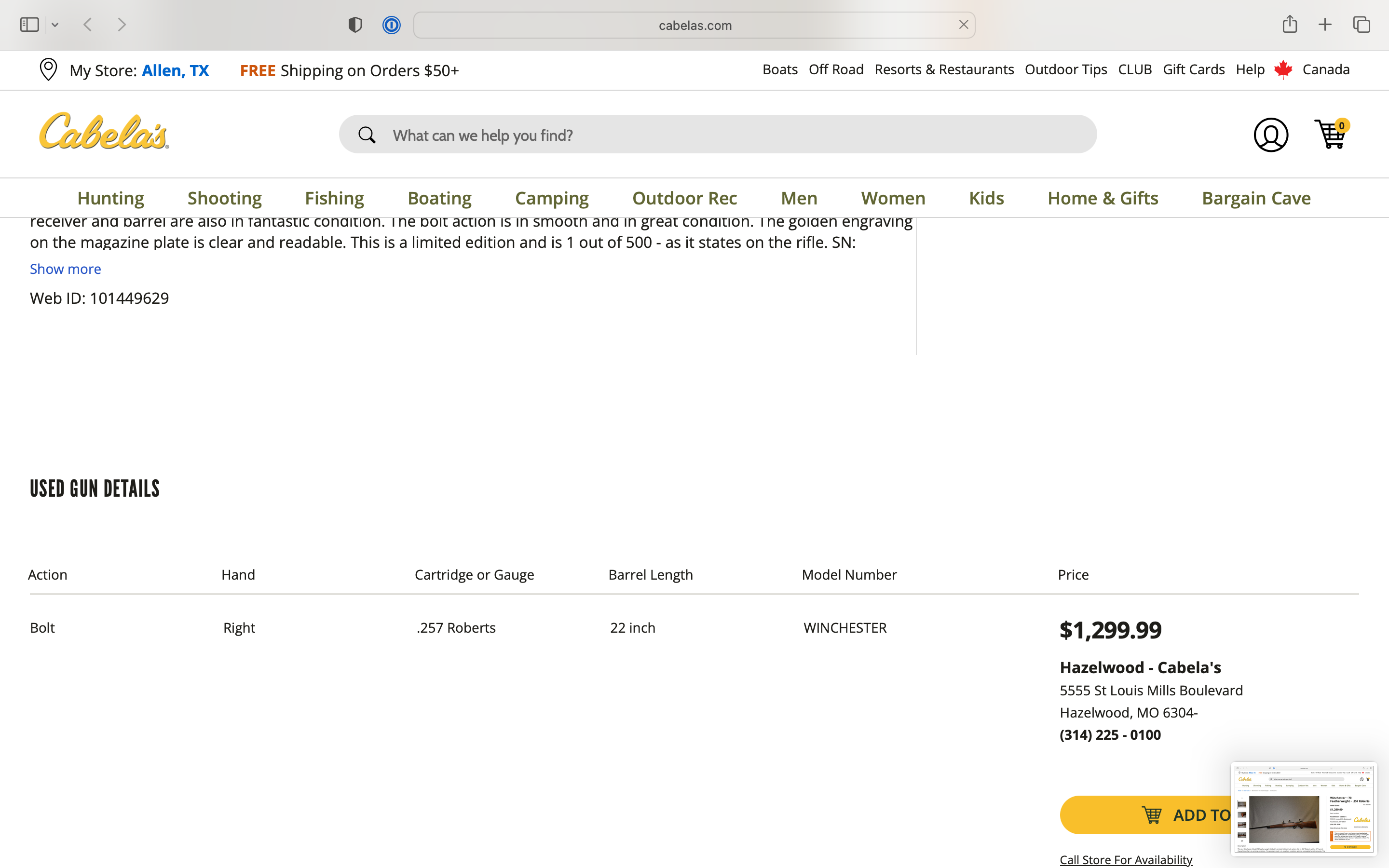Go back with the back arrow
Screen dimensions: 1389x868
pos(88,25)
